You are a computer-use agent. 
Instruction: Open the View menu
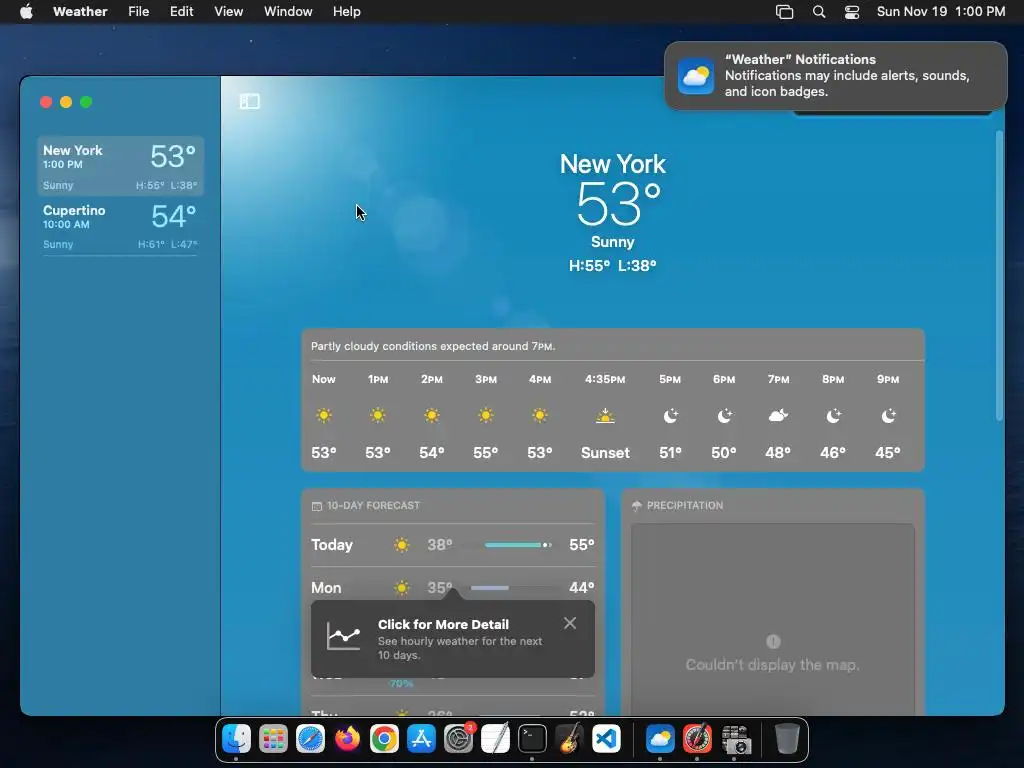229,12
